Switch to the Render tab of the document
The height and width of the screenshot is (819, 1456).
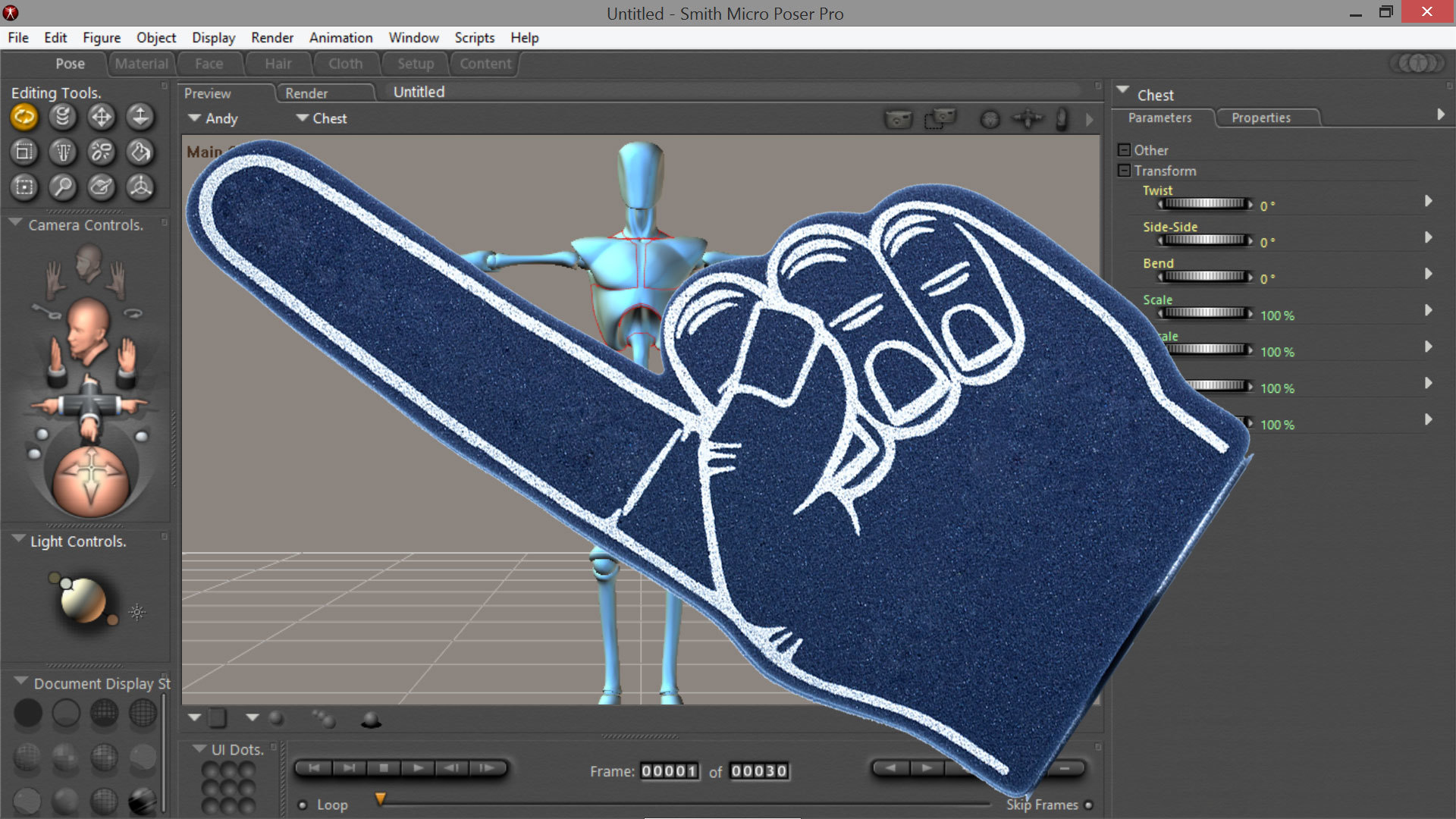pyautogui.click(x=306, y=93)
